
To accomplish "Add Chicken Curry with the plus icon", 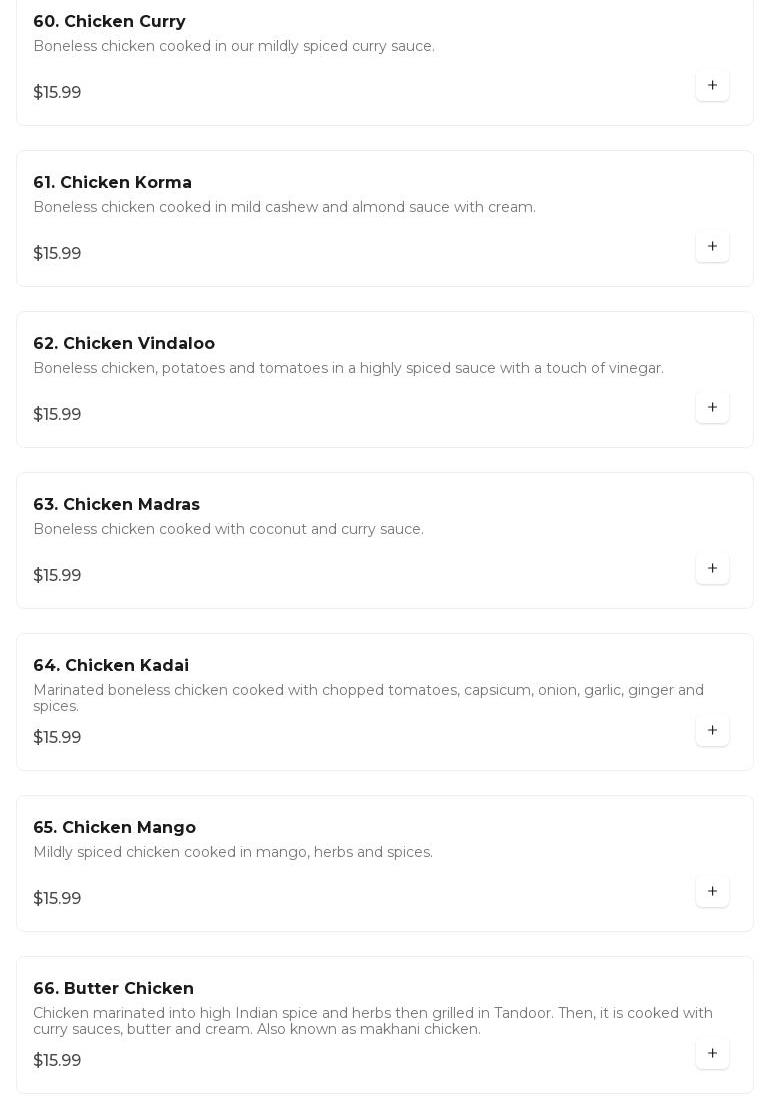I will [712, 85].
